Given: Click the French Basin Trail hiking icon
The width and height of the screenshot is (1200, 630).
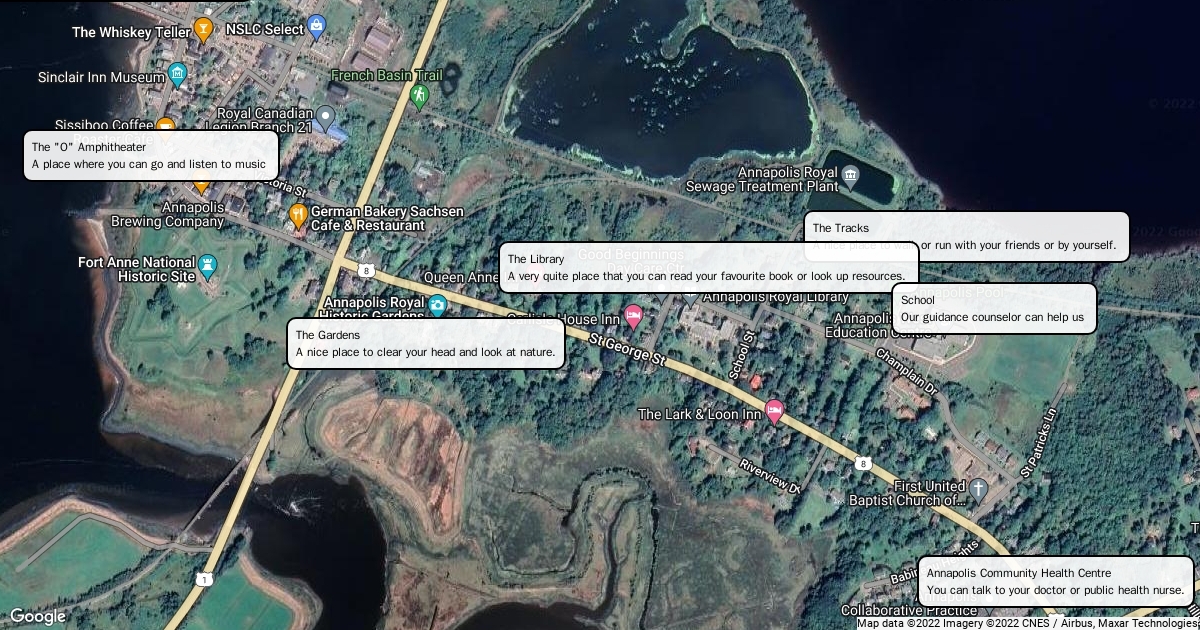Looking at the screenshot, I should (419, 95).
